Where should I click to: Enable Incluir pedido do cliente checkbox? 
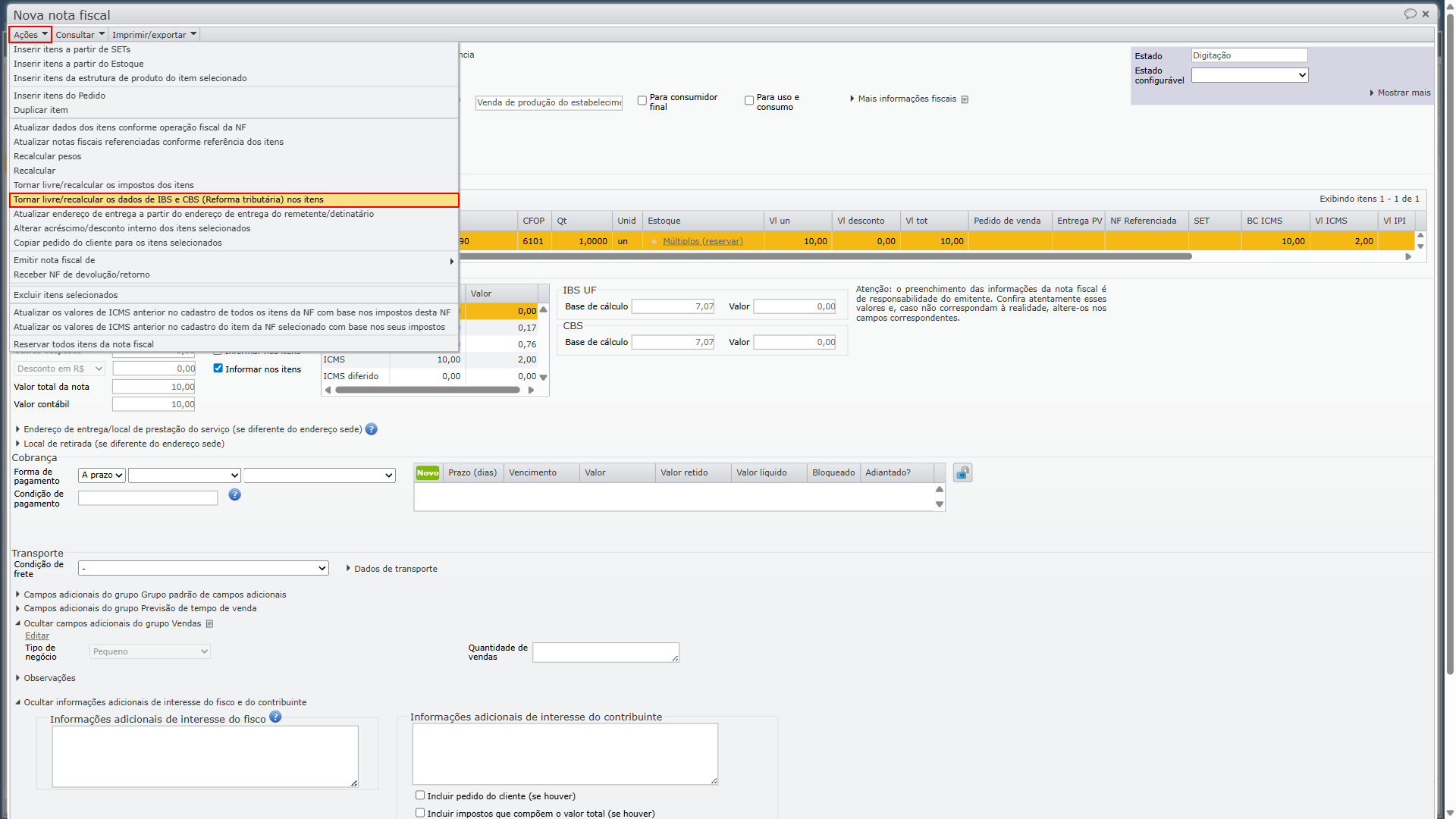point(420,795)
